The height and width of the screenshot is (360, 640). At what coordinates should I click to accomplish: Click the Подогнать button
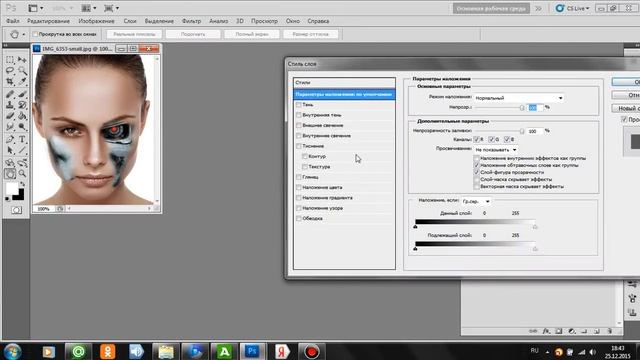[193, 34]
